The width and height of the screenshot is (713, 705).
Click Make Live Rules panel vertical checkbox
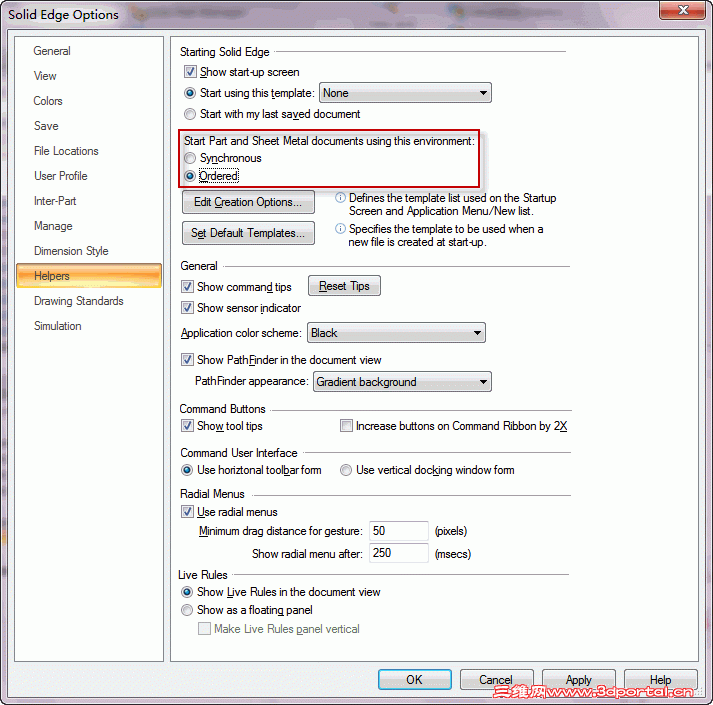coord(204,629)
